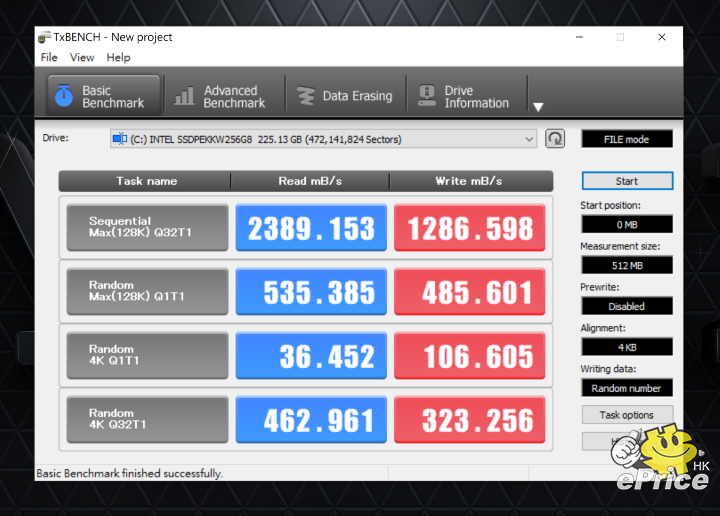Click the write value 106.605
This screenshot has height=516, width=720.
(470, 355)
